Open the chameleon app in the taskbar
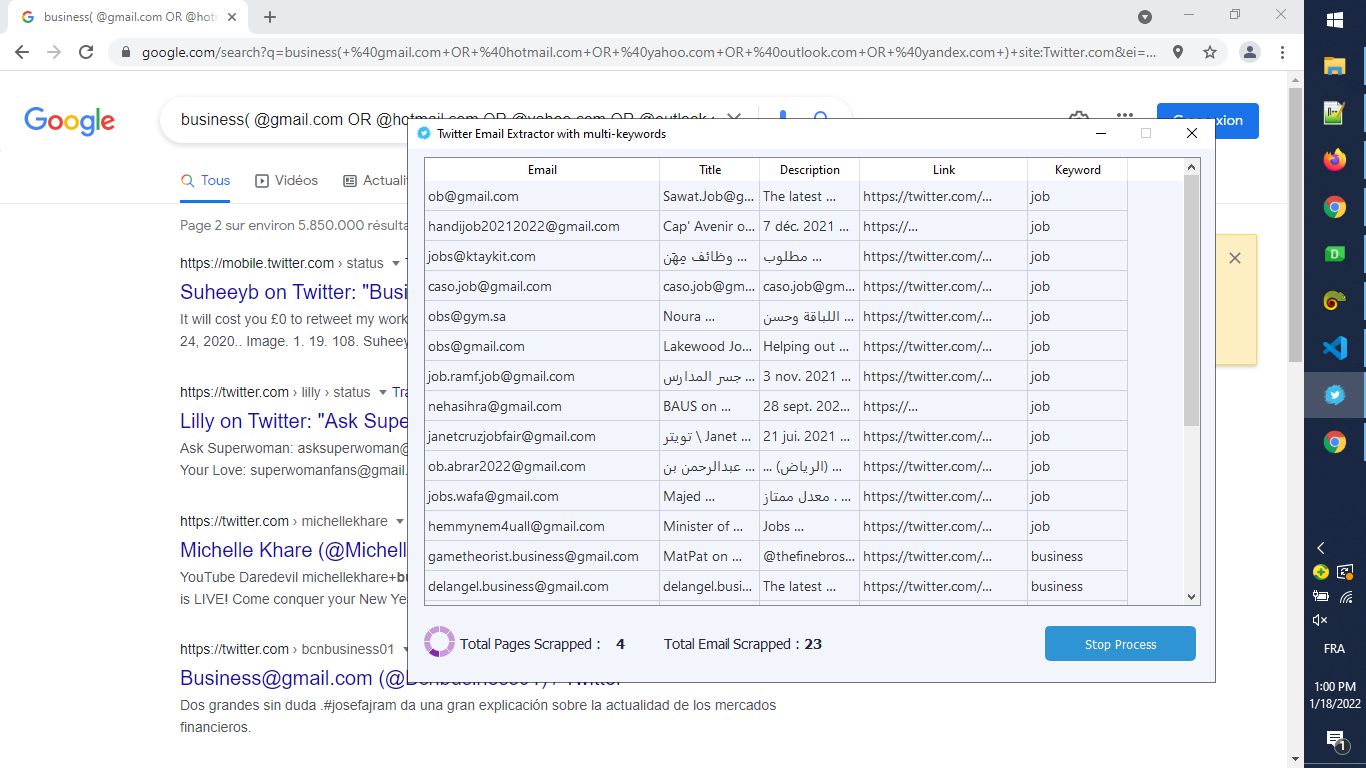Image resolution: width=1366 pixels, height=768 pixels. coord(1334,301)
